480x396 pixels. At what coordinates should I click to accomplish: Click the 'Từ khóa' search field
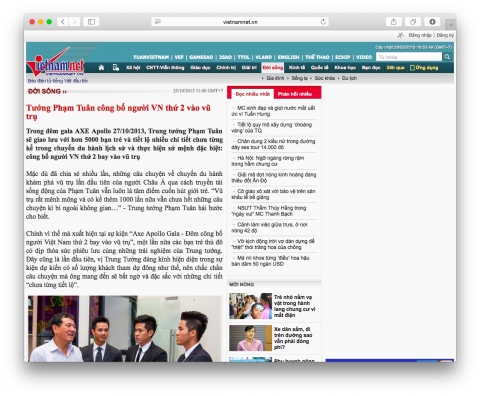[x=409, y=57]
